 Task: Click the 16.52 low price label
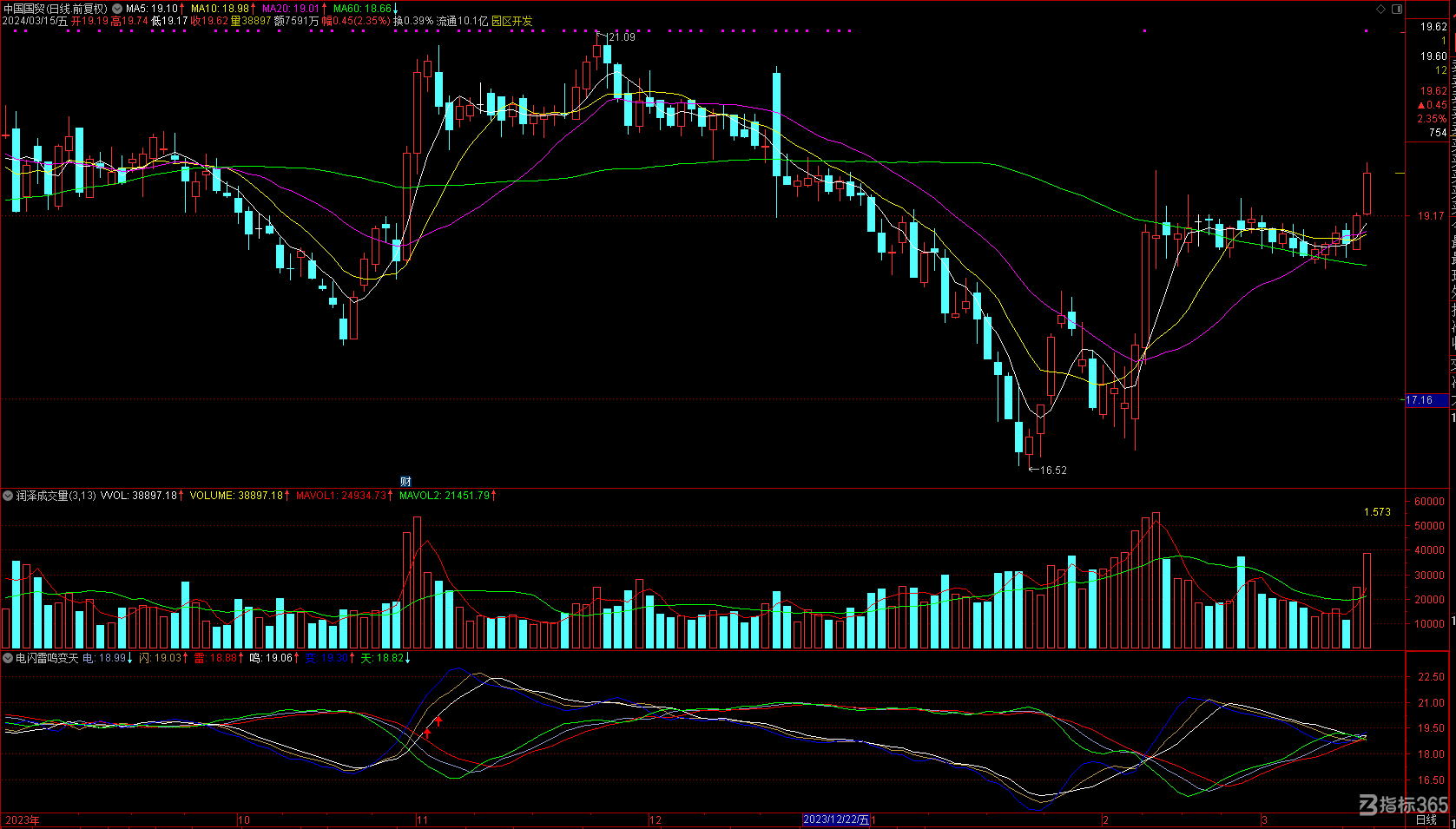[1053, 470]
